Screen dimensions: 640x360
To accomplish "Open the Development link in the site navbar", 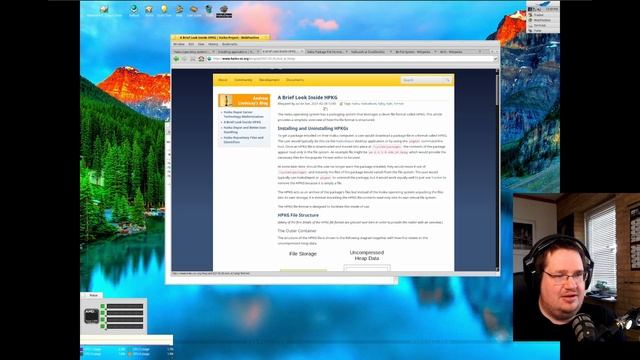I will [269, 80].
